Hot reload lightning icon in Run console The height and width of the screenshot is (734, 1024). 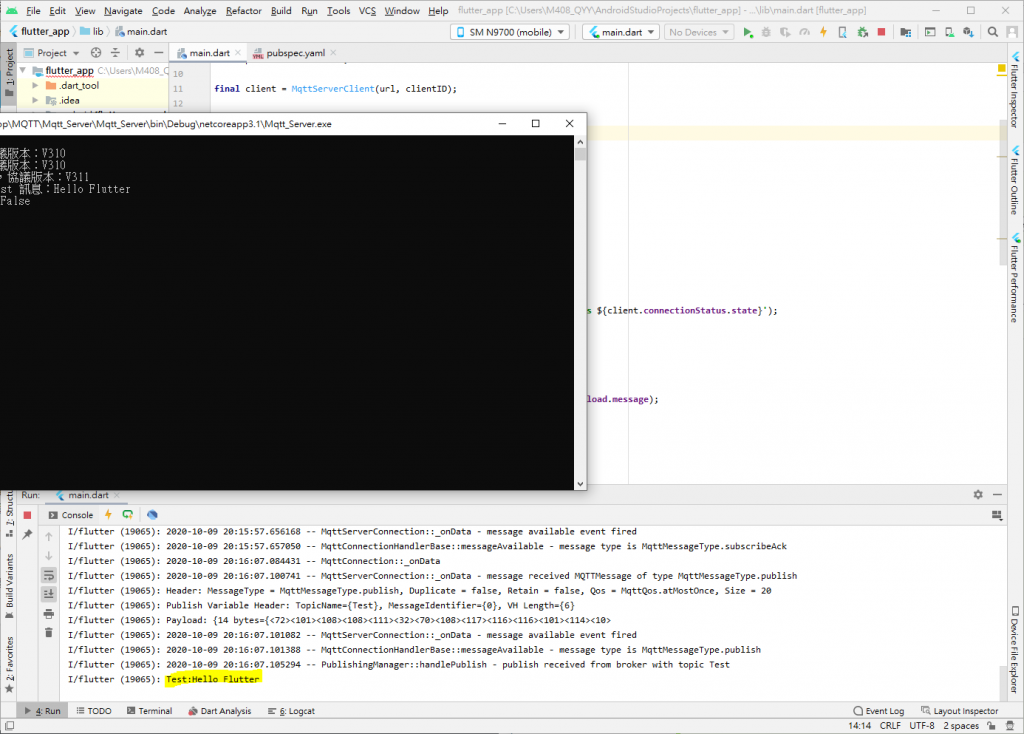click(x=108, y=515)
